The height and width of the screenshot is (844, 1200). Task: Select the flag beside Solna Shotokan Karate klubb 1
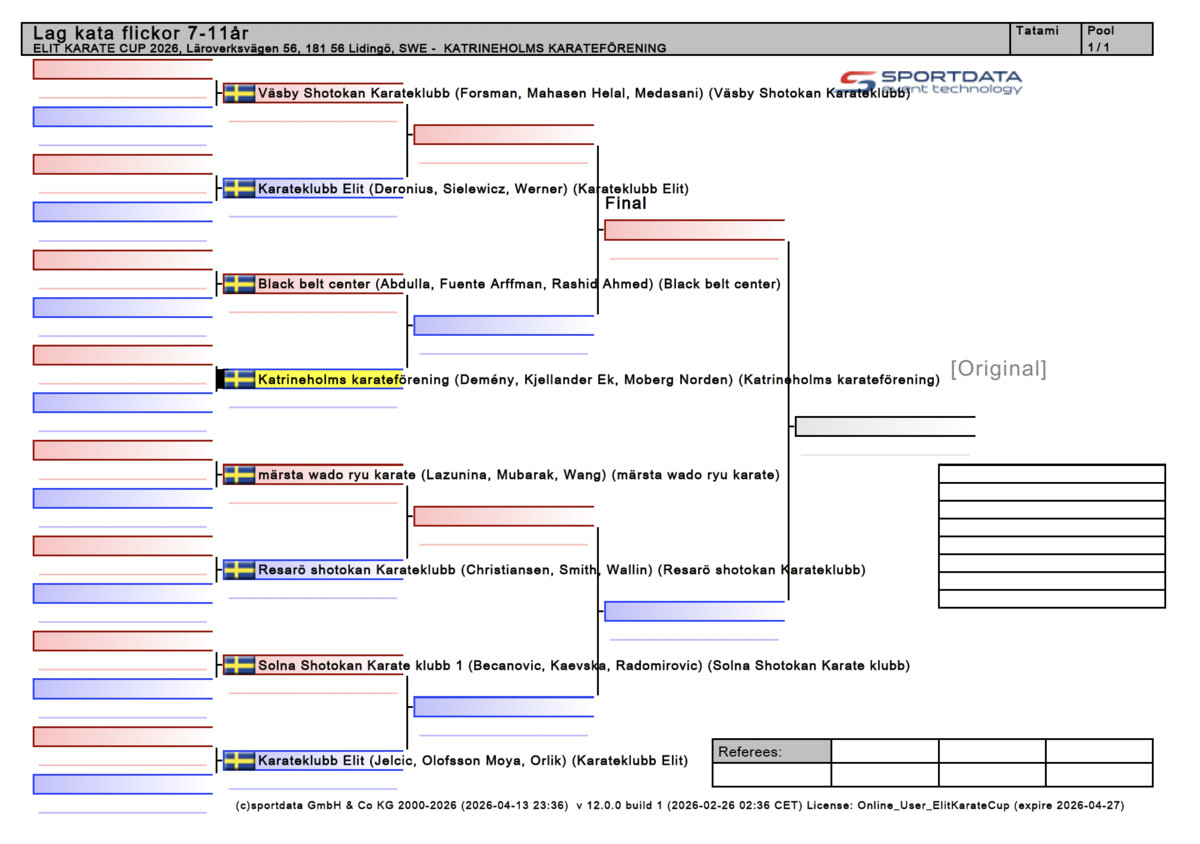pos(239,665)
